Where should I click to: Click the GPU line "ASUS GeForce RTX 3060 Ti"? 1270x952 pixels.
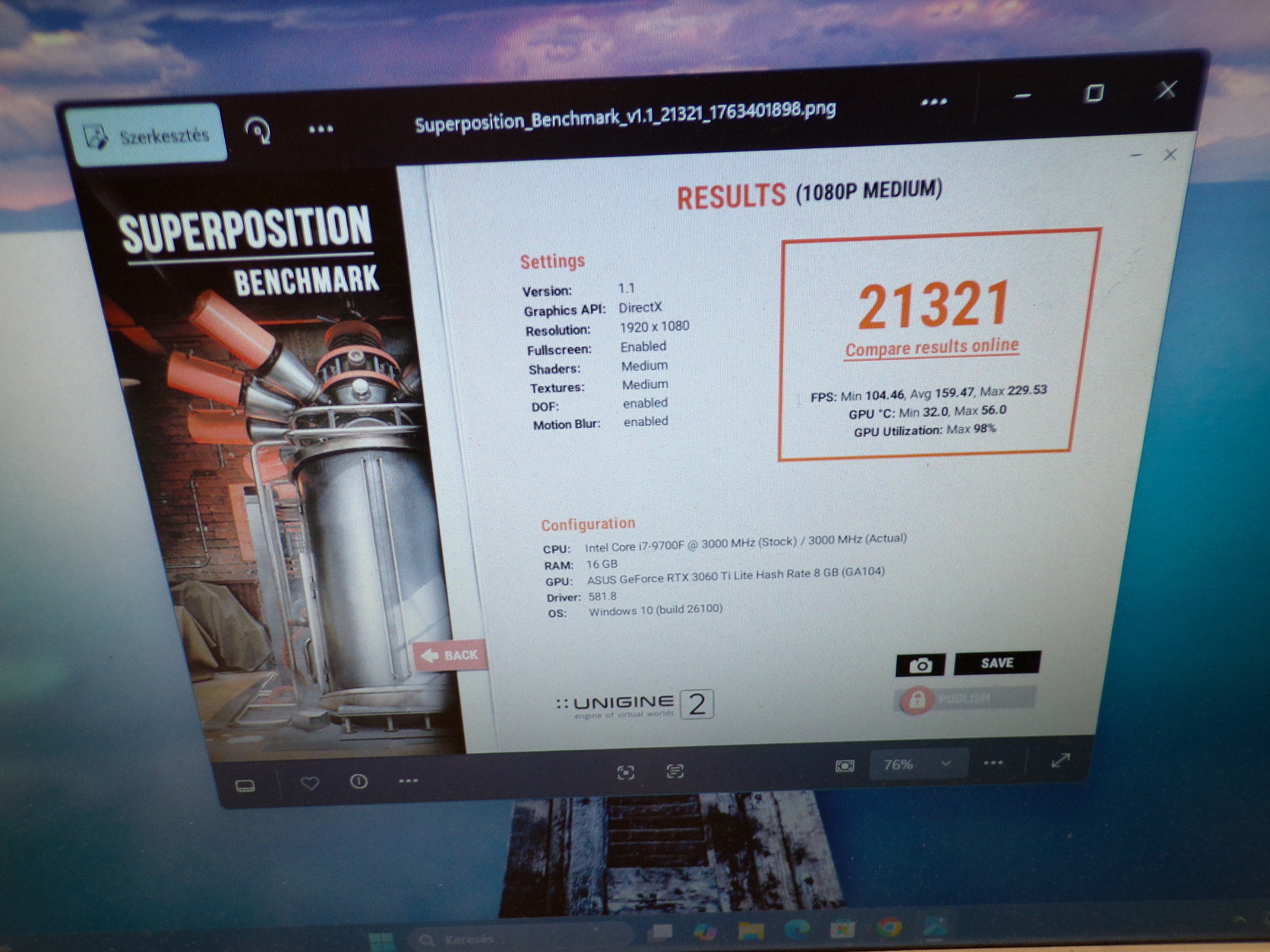[735, 575]
